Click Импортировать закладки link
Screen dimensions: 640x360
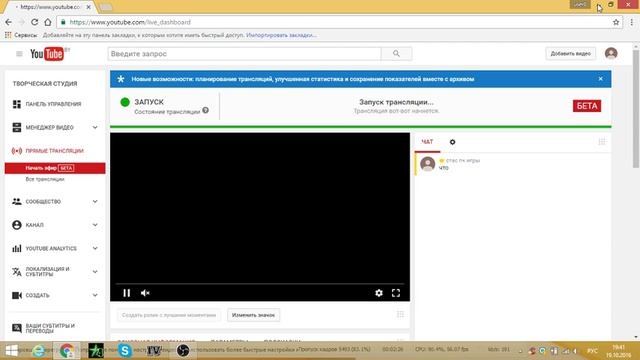coord(281,35)
